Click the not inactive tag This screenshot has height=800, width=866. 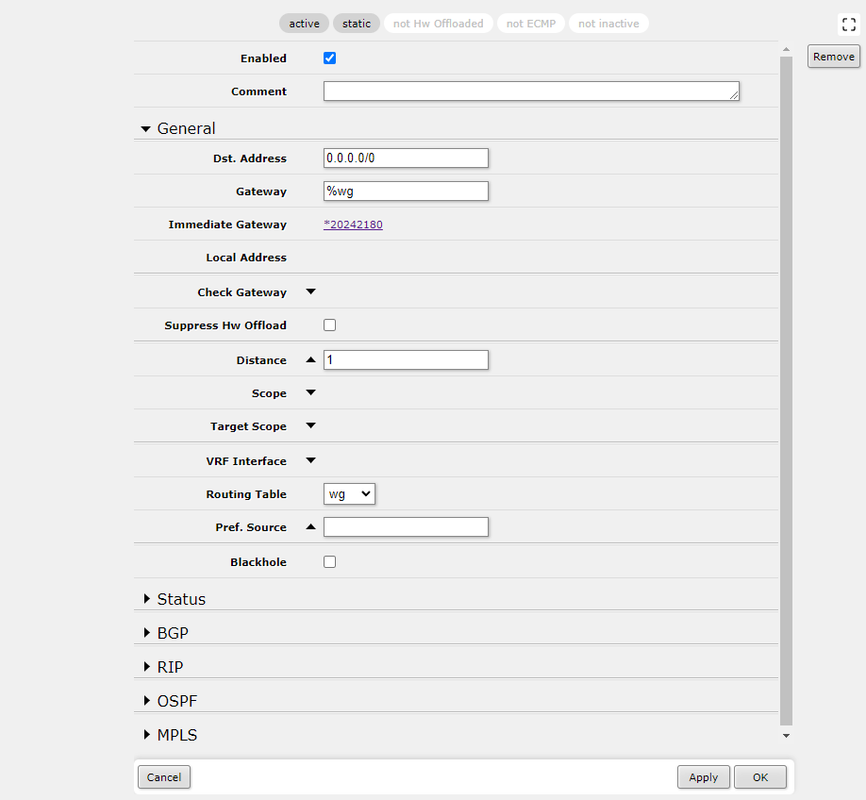click(609, 23)
